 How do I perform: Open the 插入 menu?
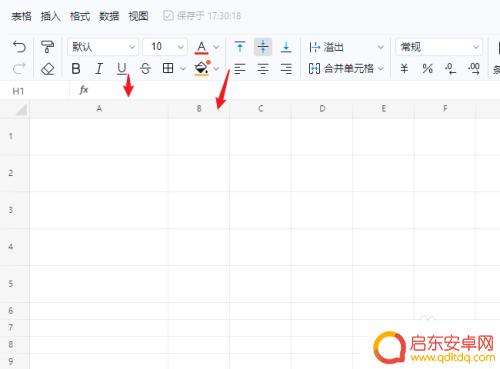pos(50,16)
